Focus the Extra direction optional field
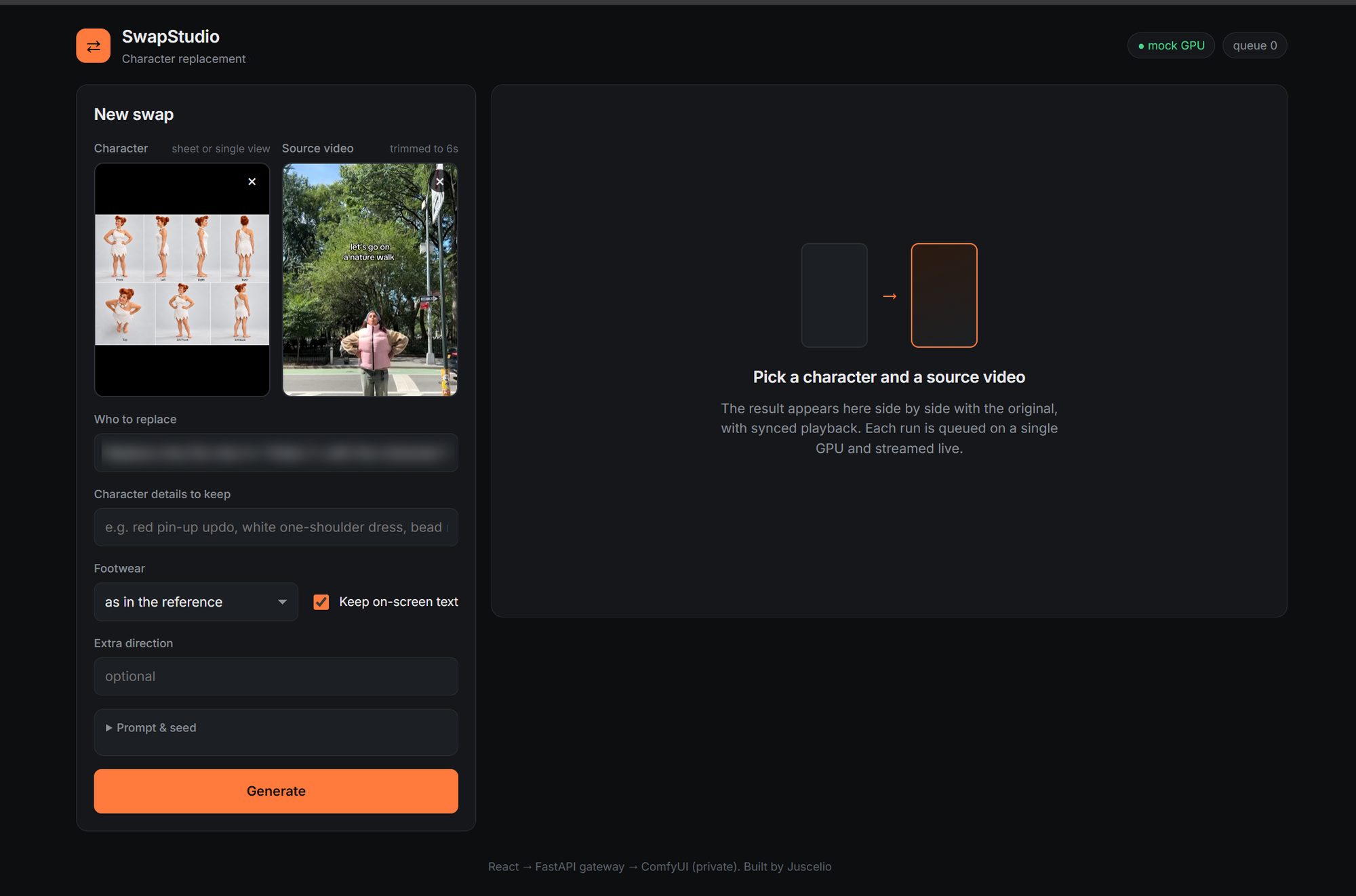The height and width of the screenshot is (896, 1356). coord(276,676)
